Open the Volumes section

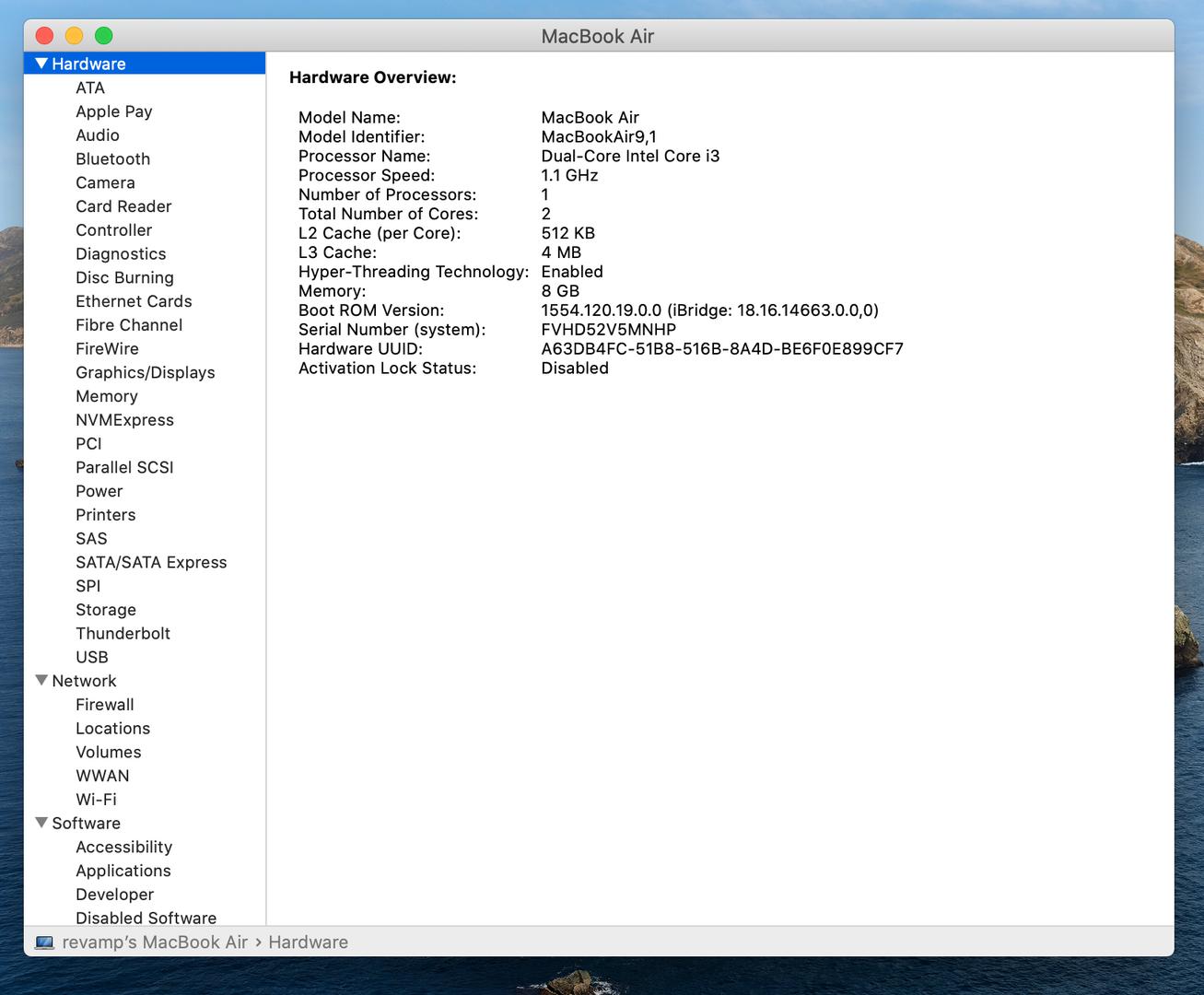pyautogui.click(x=109, y=752)
